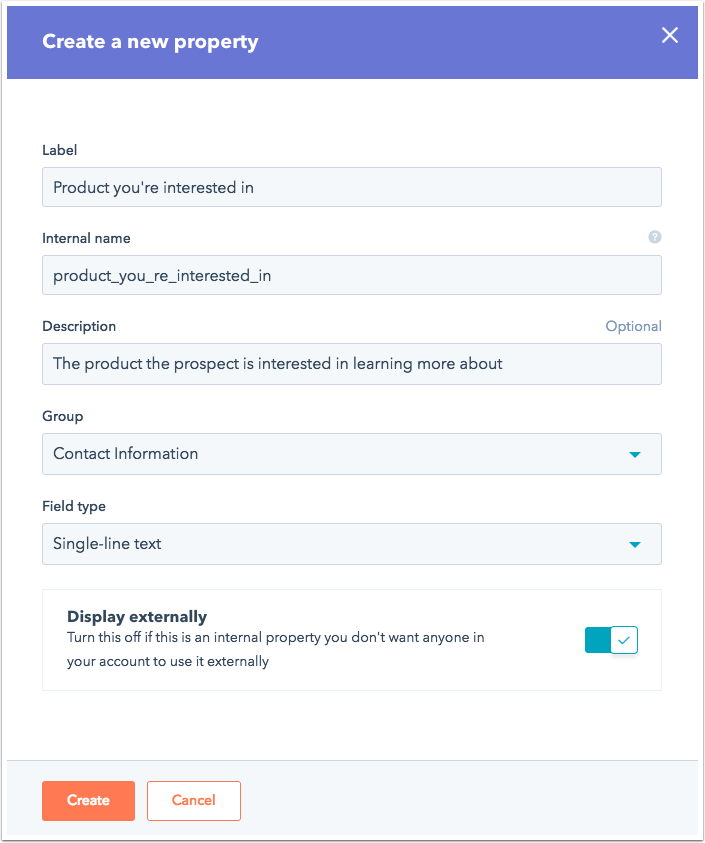Click the checkmark knob on the toggle

coord(624,640)
